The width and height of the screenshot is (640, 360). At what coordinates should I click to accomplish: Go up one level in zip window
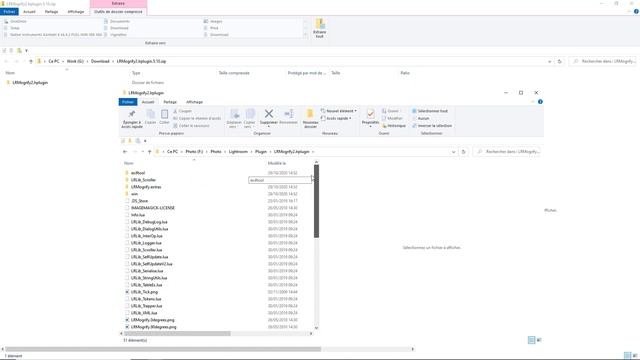[31, 61]
